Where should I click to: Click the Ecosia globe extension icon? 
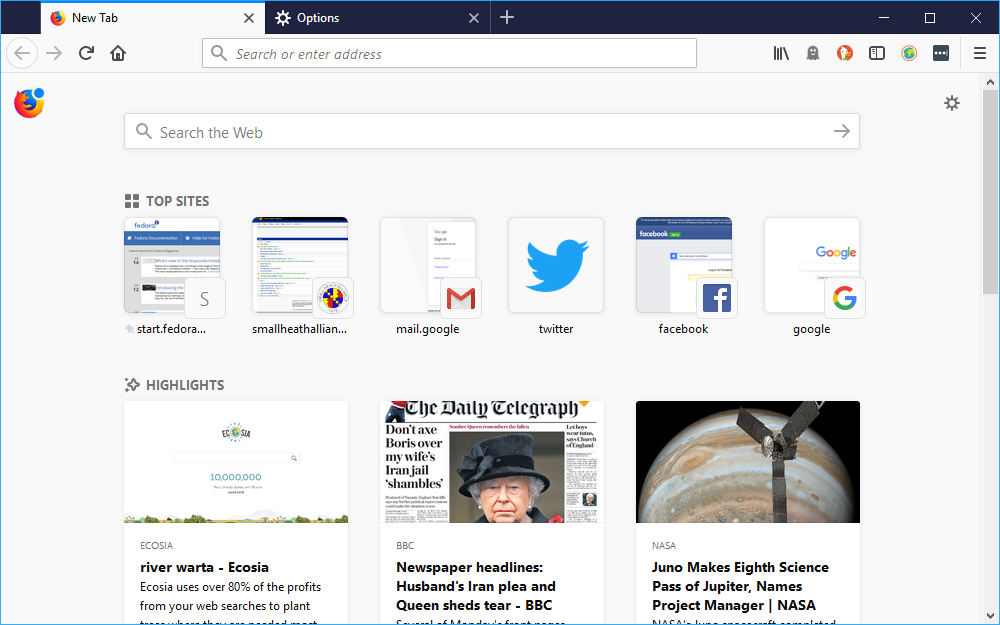click(909, 54)
